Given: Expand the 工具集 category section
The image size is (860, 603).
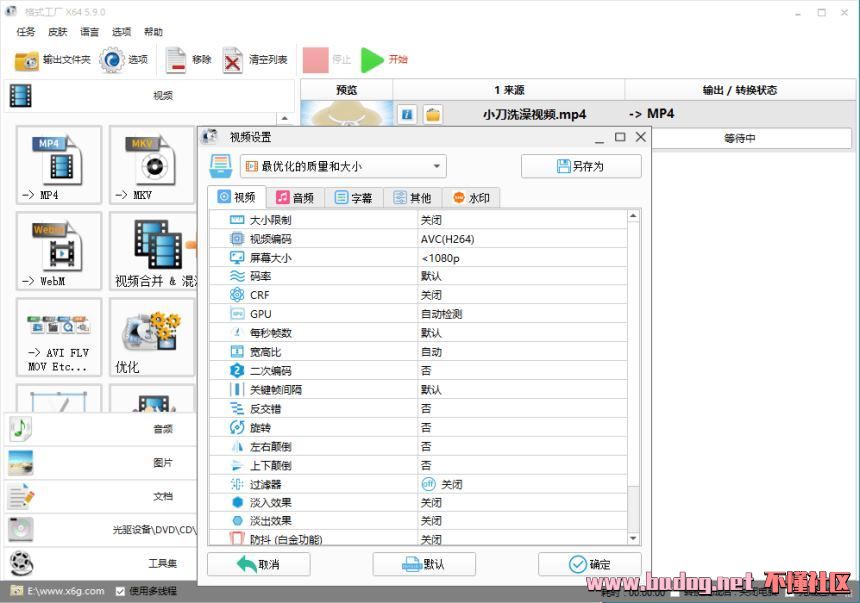Looking at the screenshot, I should pos(100,563).
